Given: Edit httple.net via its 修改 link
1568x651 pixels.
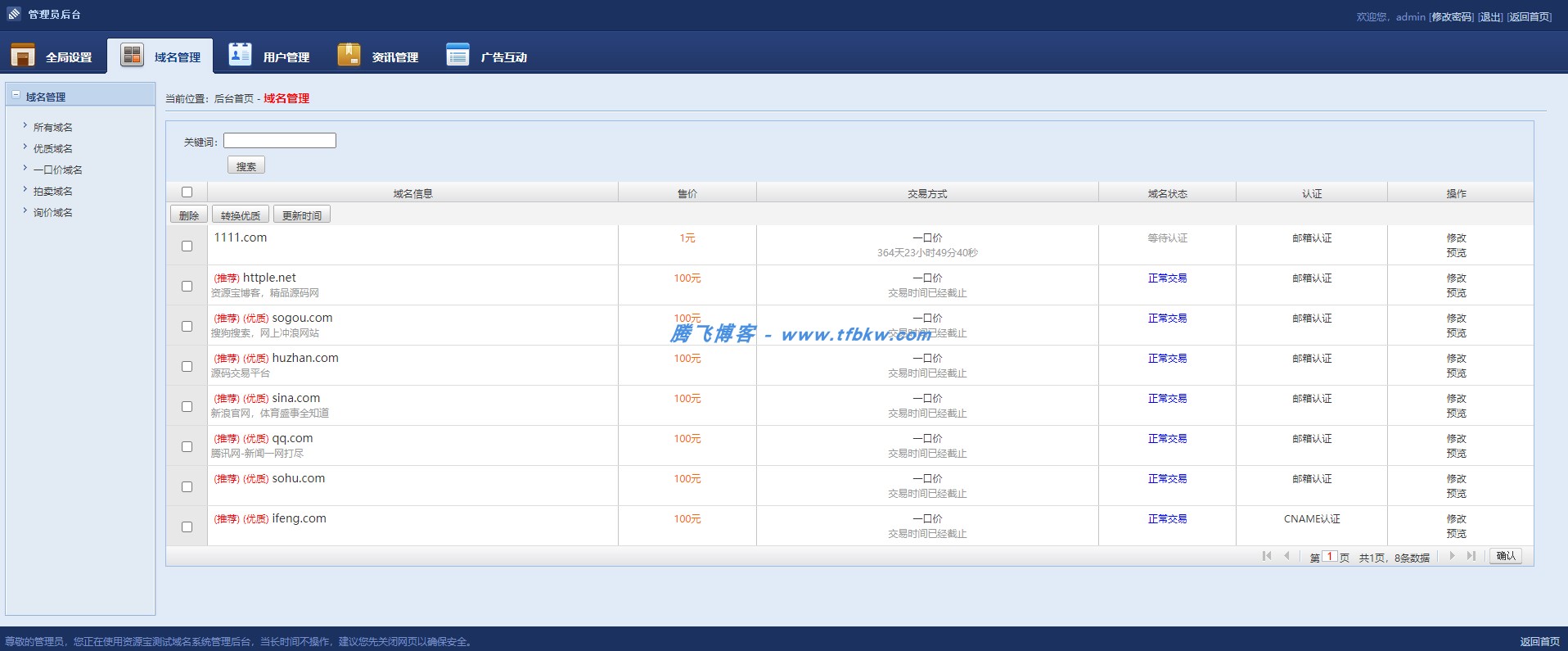Looking at the screenshot, I should [1457, 278].
